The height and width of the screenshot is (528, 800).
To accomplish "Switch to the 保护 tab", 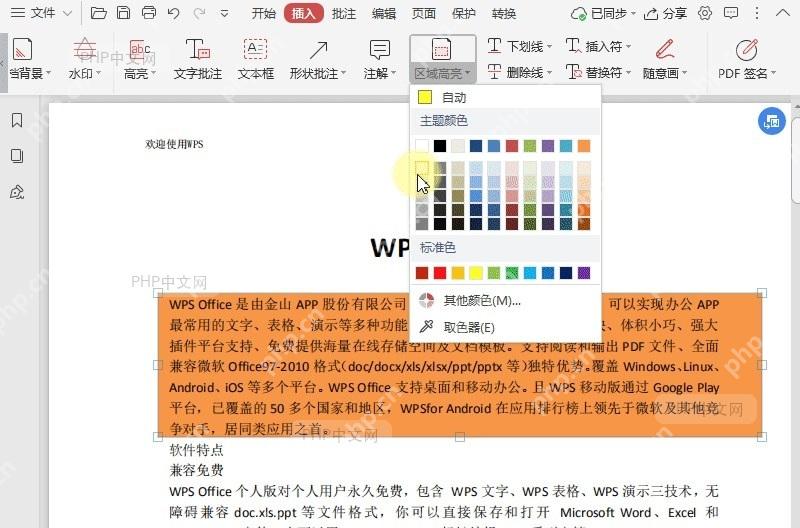I will coord(464,14).
